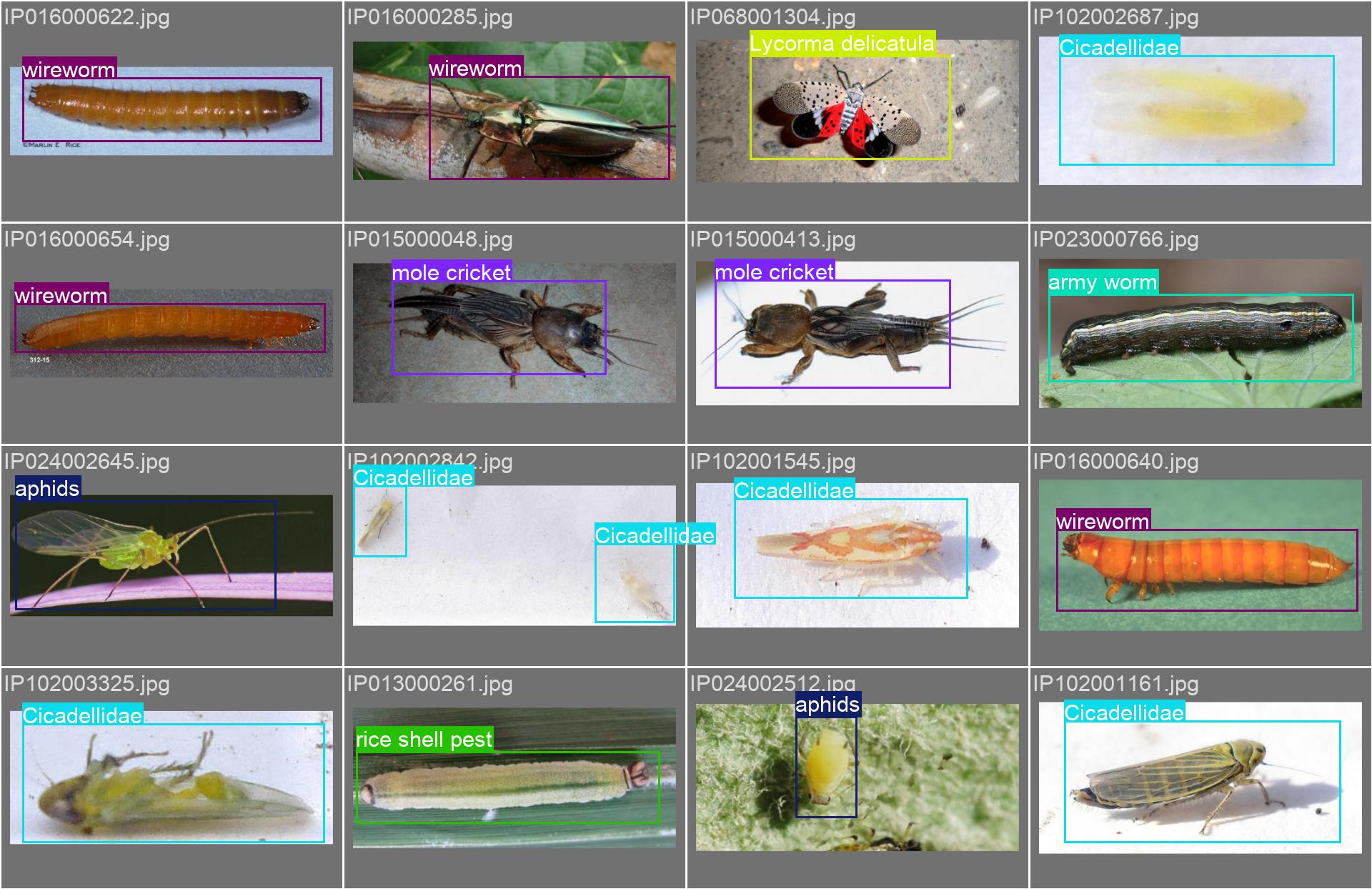
Task: Click the aphids label above the yellow aphid
Action: coord(828,705)
